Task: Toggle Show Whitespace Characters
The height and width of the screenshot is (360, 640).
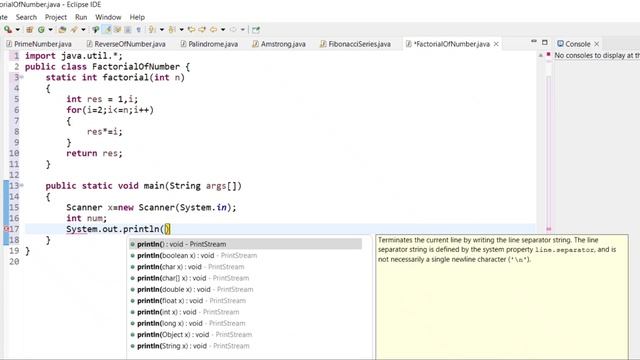Action: tap(138, 29)
